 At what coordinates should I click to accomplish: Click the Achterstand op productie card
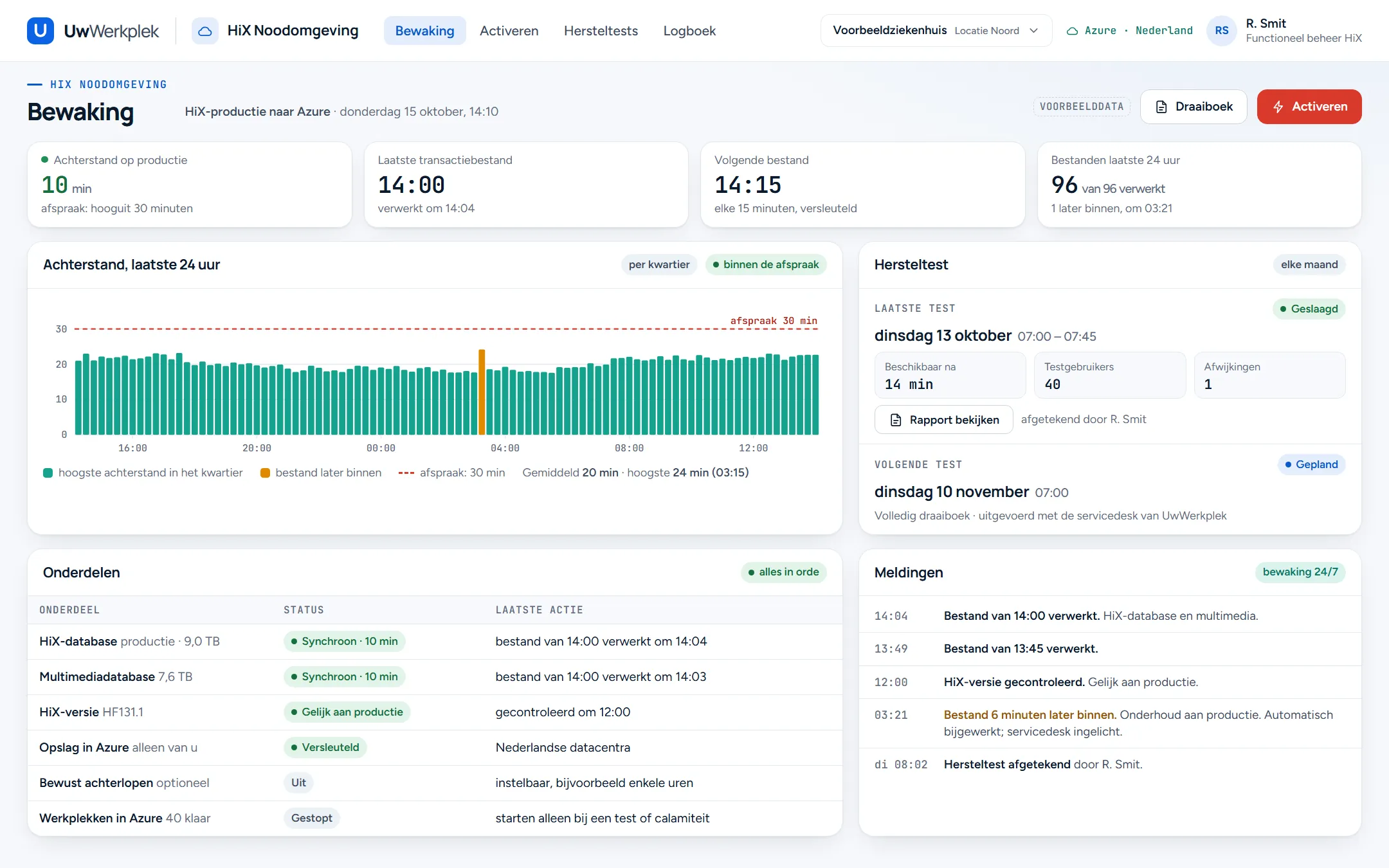pos(190,185)
